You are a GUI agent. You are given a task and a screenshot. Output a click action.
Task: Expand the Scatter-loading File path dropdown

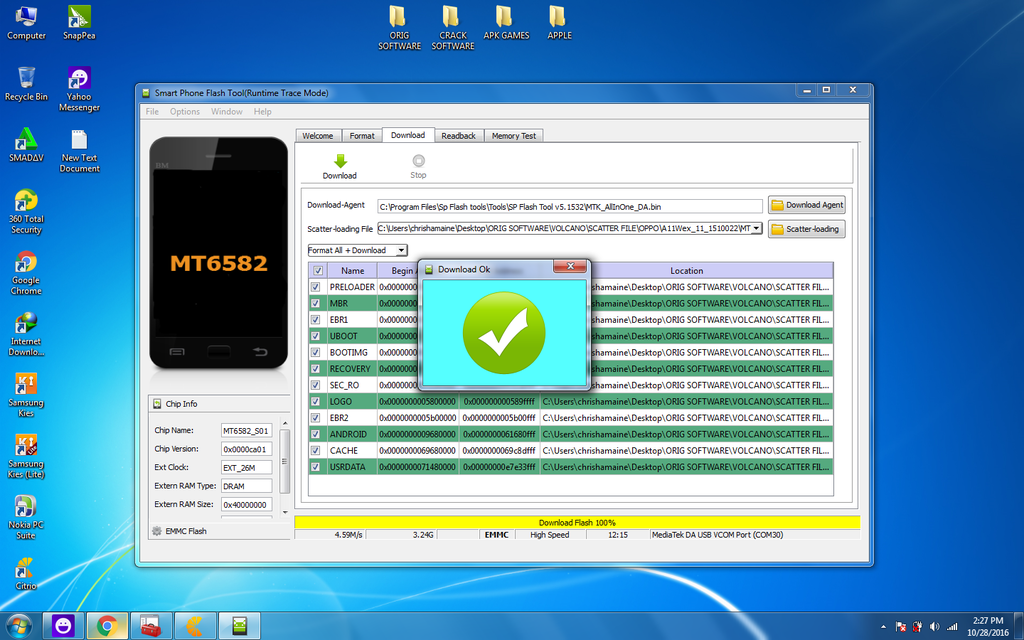pos(757,229)
